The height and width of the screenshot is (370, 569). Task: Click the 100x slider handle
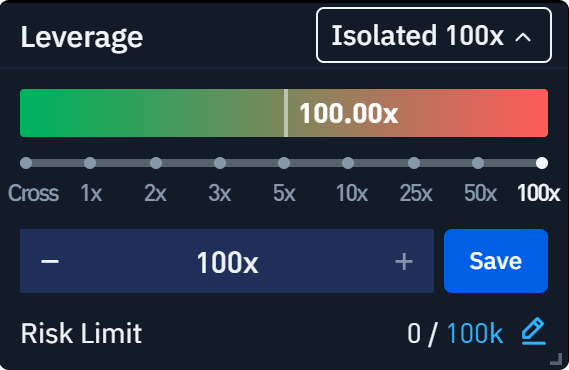click(x=542, y=163)
